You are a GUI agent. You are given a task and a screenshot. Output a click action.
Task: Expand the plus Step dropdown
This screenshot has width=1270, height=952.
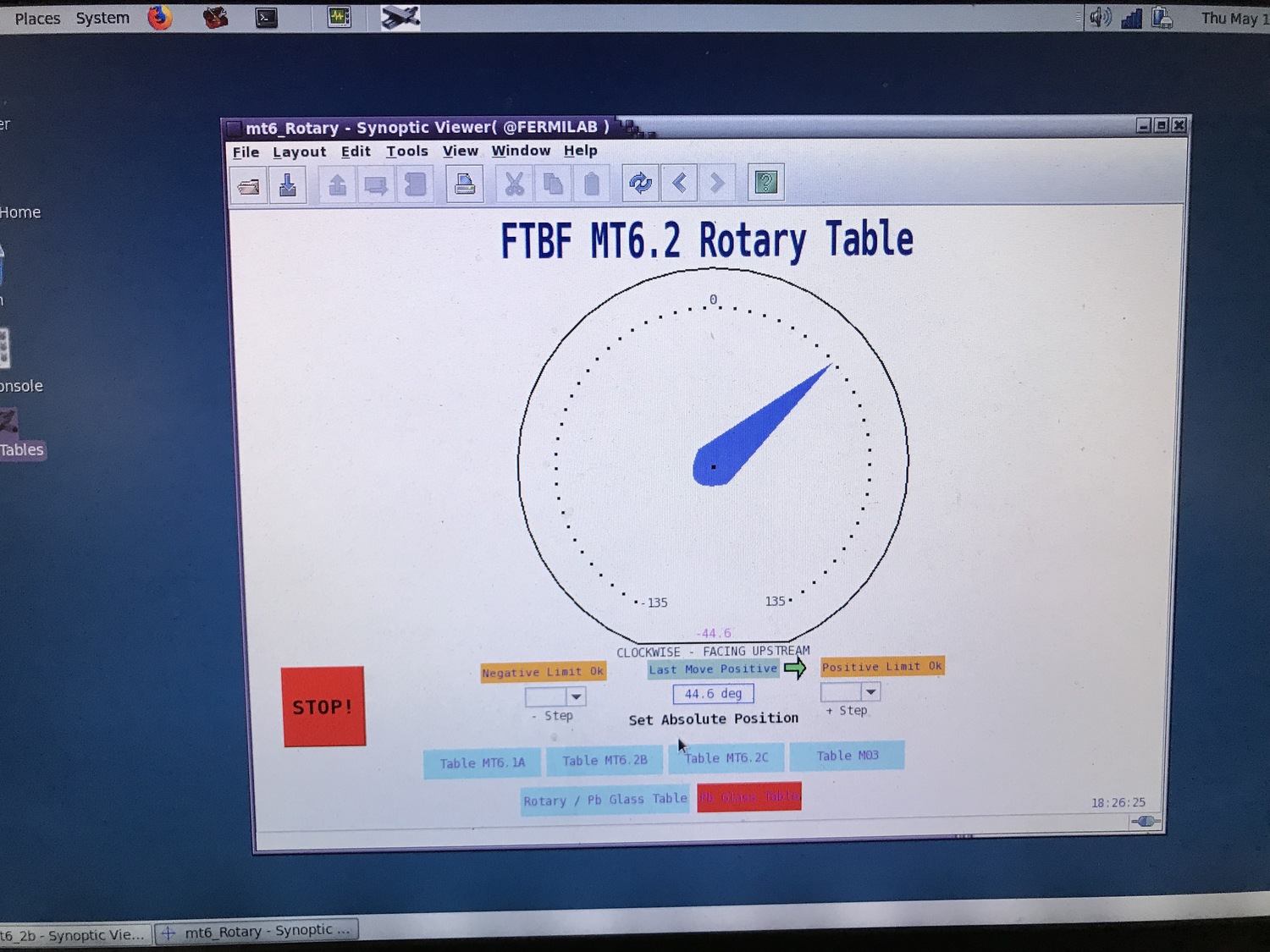coord(870,692)
